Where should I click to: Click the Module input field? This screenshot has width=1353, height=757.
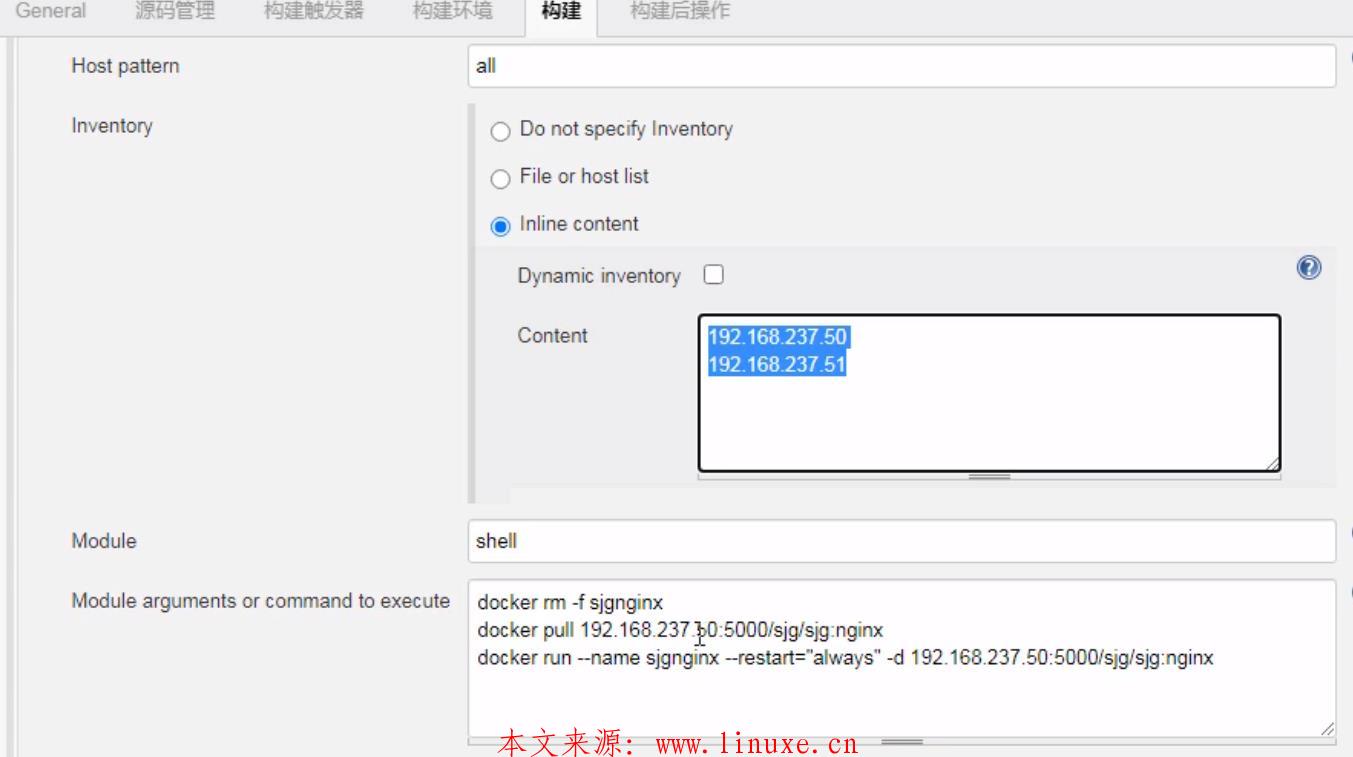click(901, 541)
